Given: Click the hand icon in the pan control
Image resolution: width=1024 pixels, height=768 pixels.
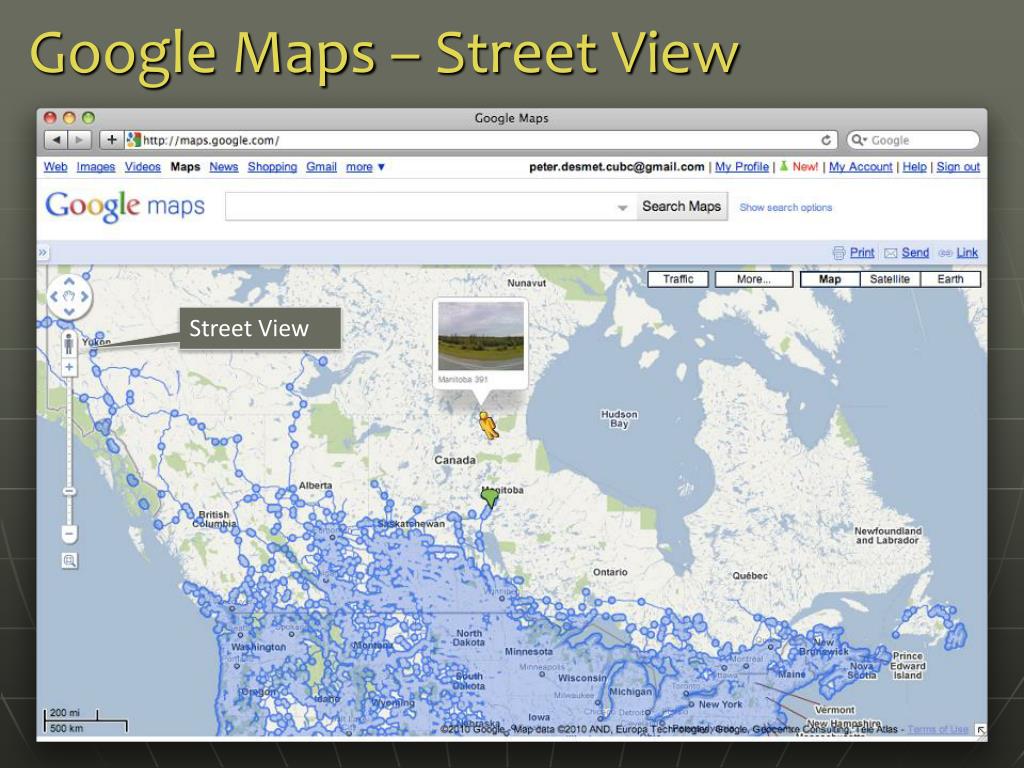Looking at the screenshot, I should (69, 296).
